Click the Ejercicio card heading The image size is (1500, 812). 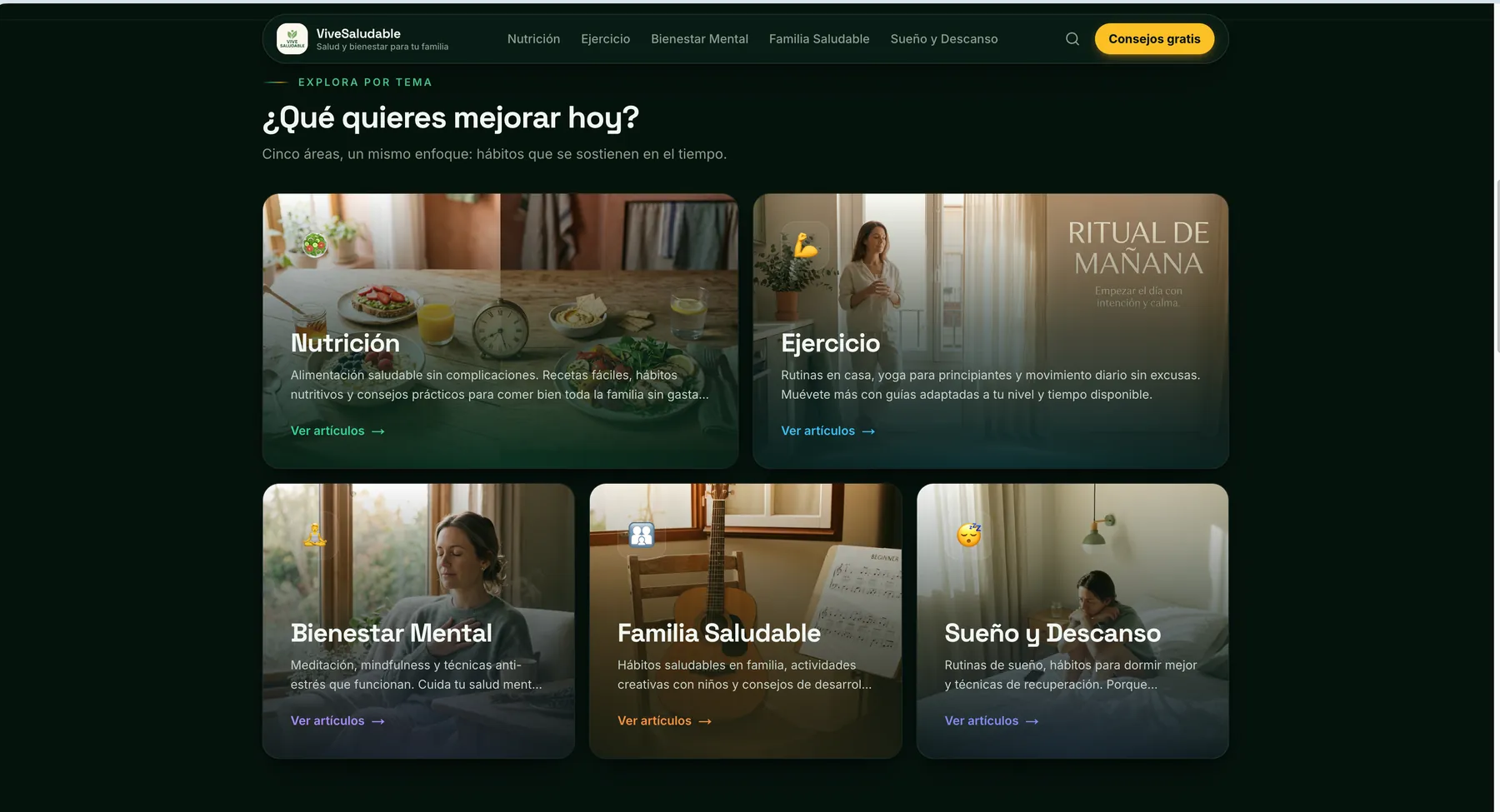click(830, 343)
